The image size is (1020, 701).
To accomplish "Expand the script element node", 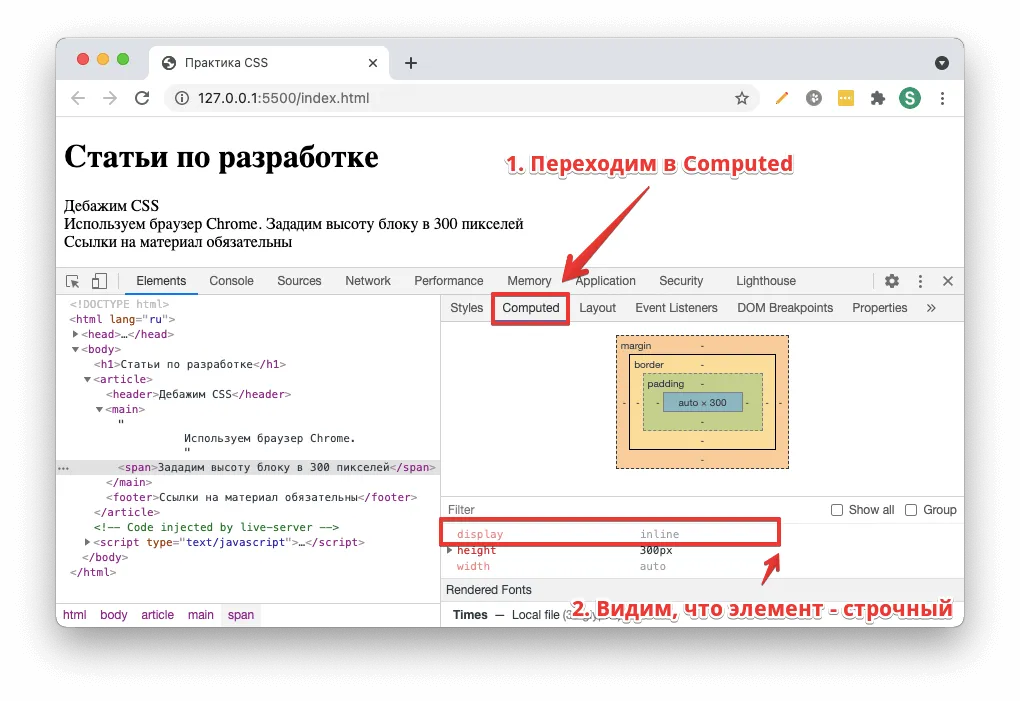I will click(x=87, y=542).
